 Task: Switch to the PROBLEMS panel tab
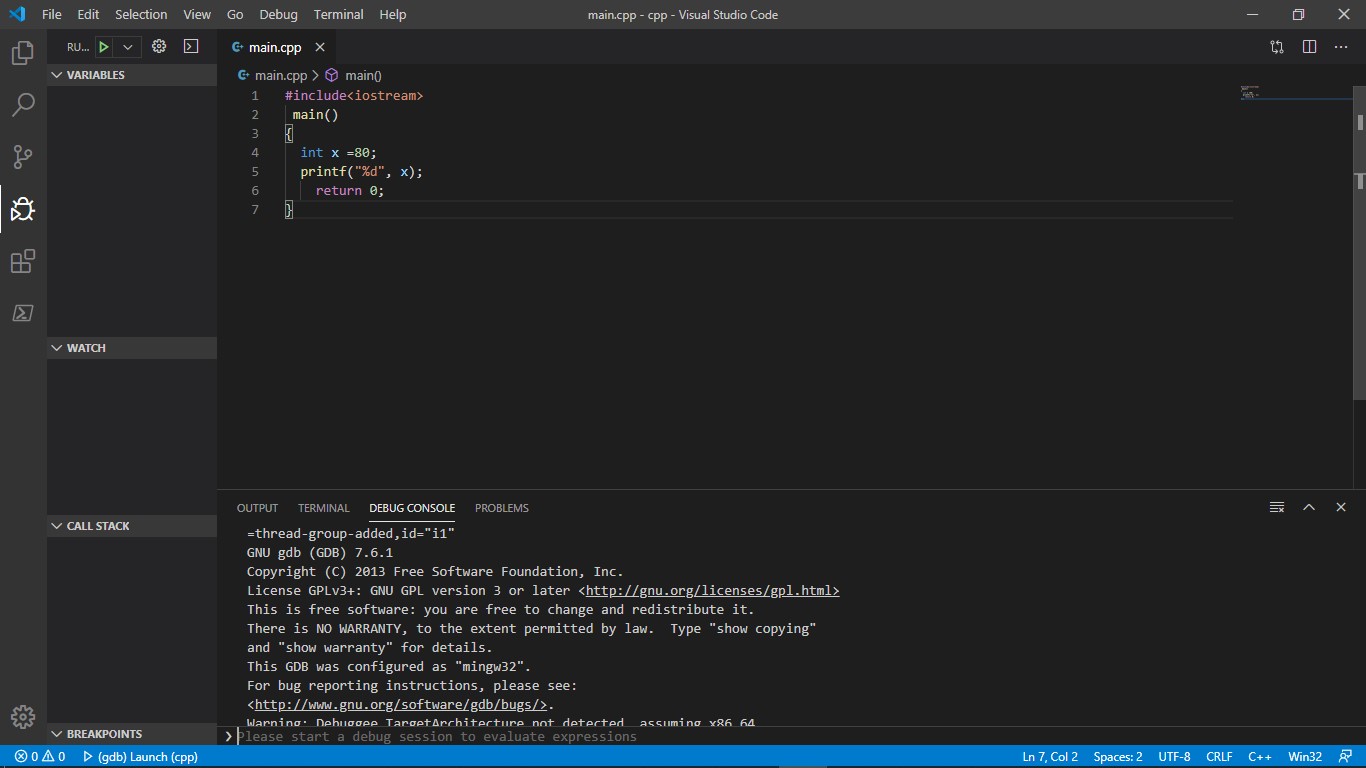pos(501,508)
